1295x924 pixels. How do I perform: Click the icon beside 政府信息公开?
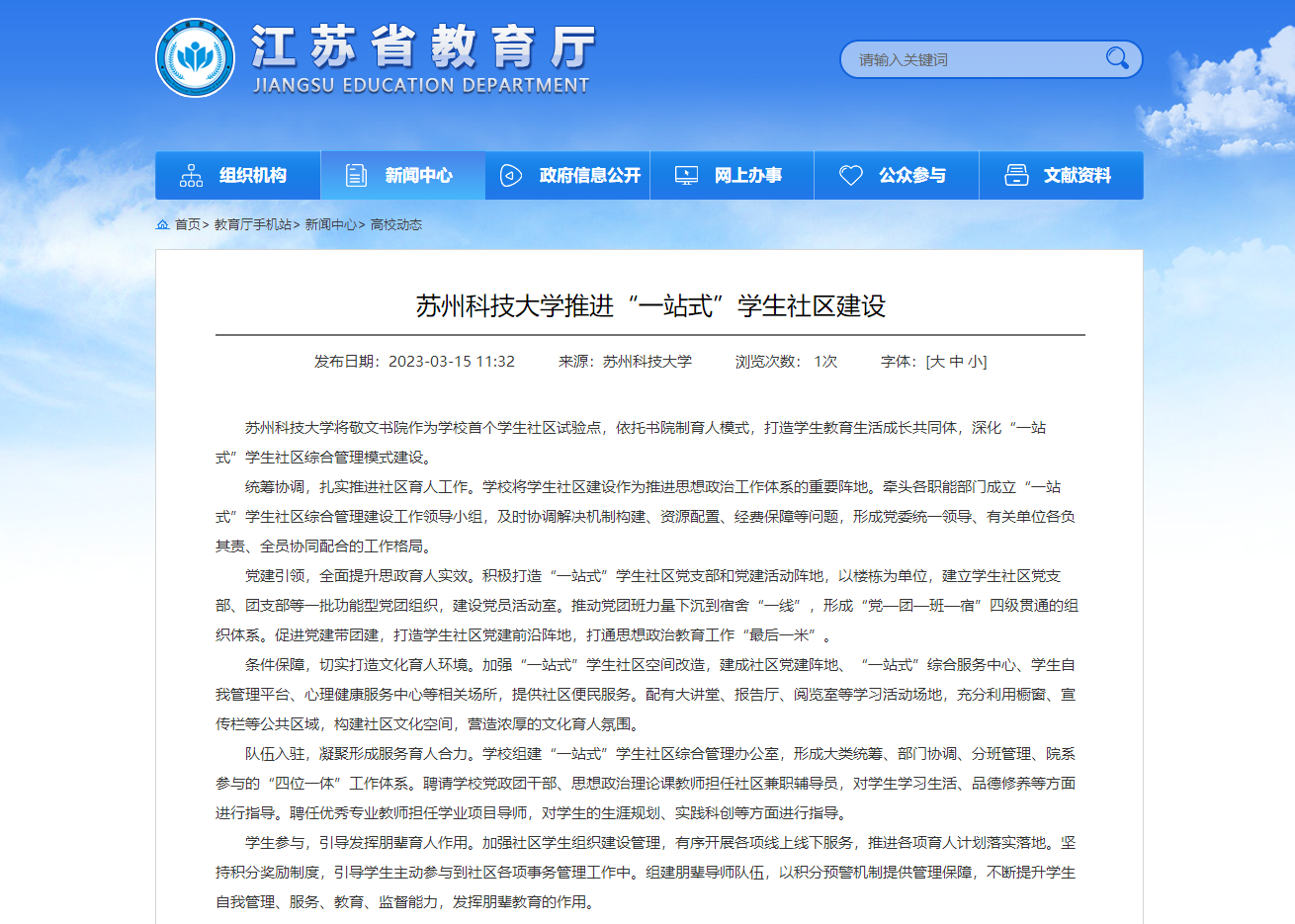(511, 176)
